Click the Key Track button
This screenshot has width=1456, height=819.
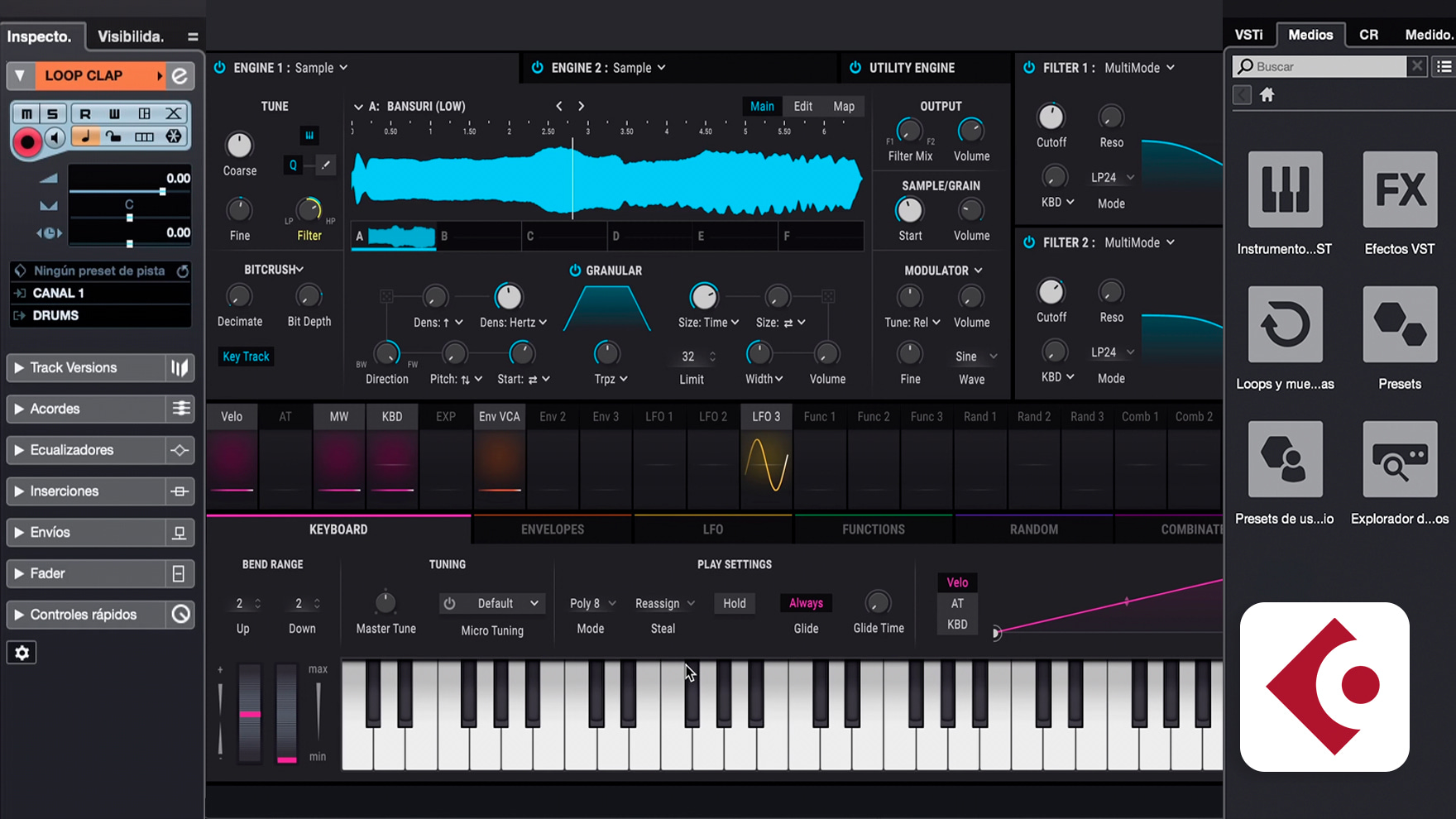(246, 357)
